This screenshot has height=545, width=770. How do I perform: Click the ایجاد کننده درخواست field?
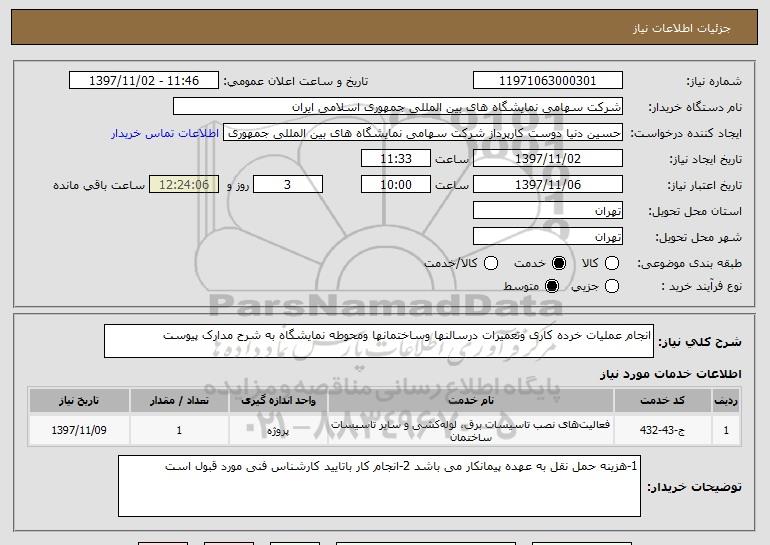point(423,133)
